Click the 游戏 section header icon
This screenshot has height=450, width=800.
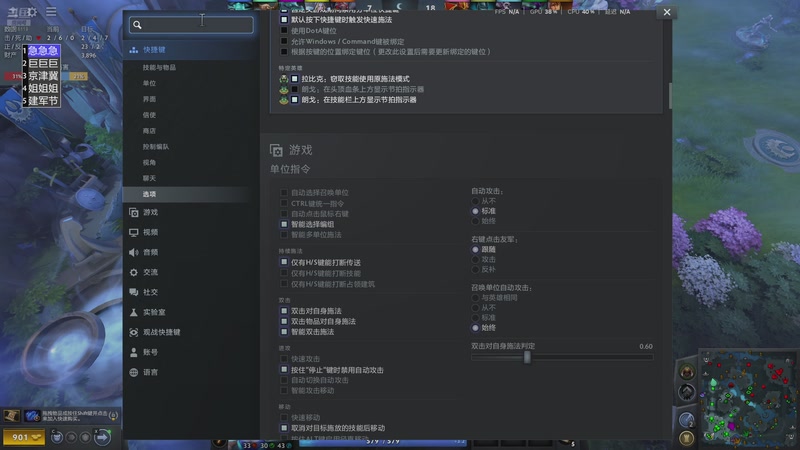pyautogui.click(x=276, y=150)
